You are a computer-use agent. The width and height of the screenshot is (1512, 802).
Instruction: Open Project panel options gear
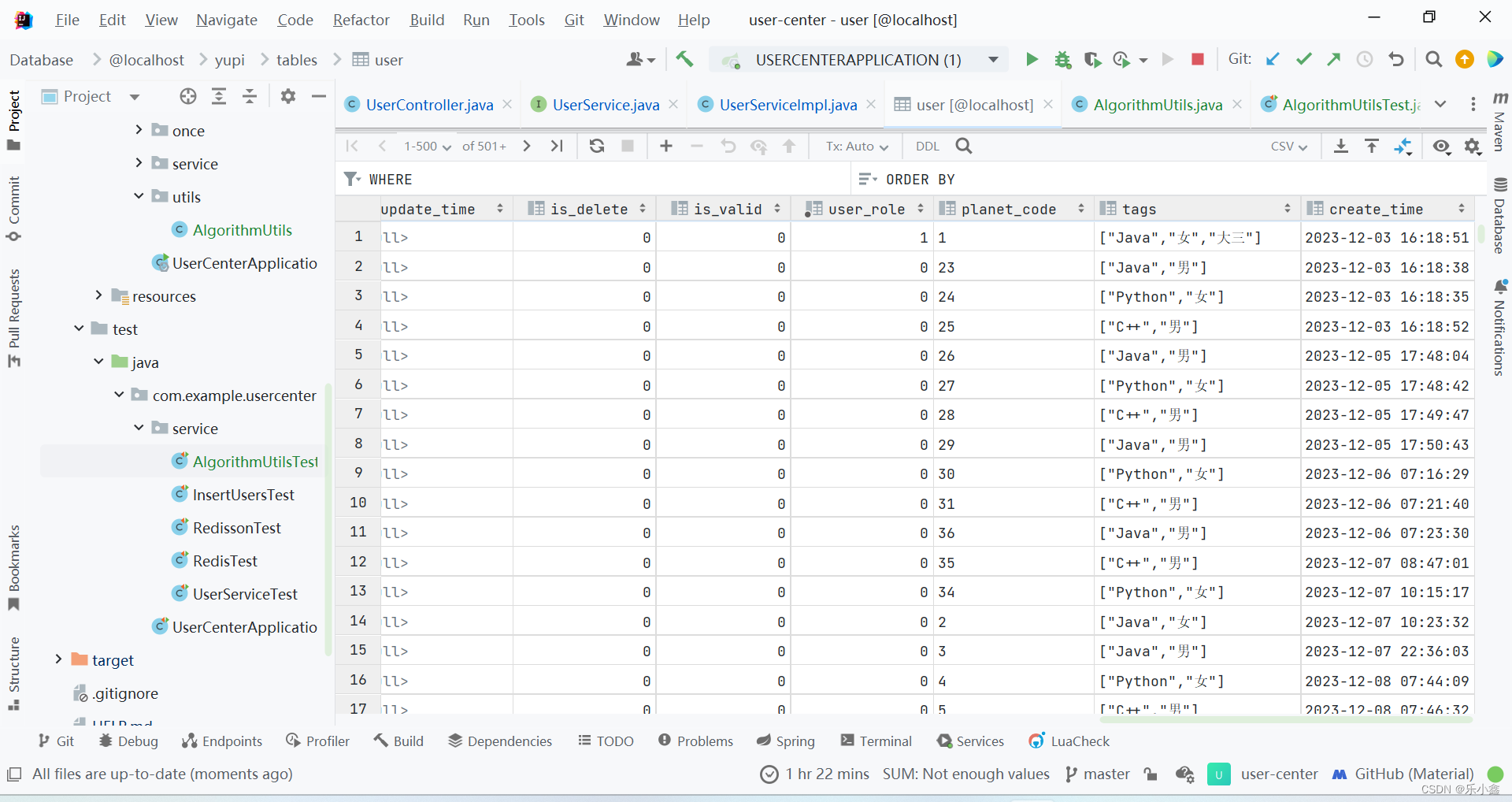tap(288, 96)
